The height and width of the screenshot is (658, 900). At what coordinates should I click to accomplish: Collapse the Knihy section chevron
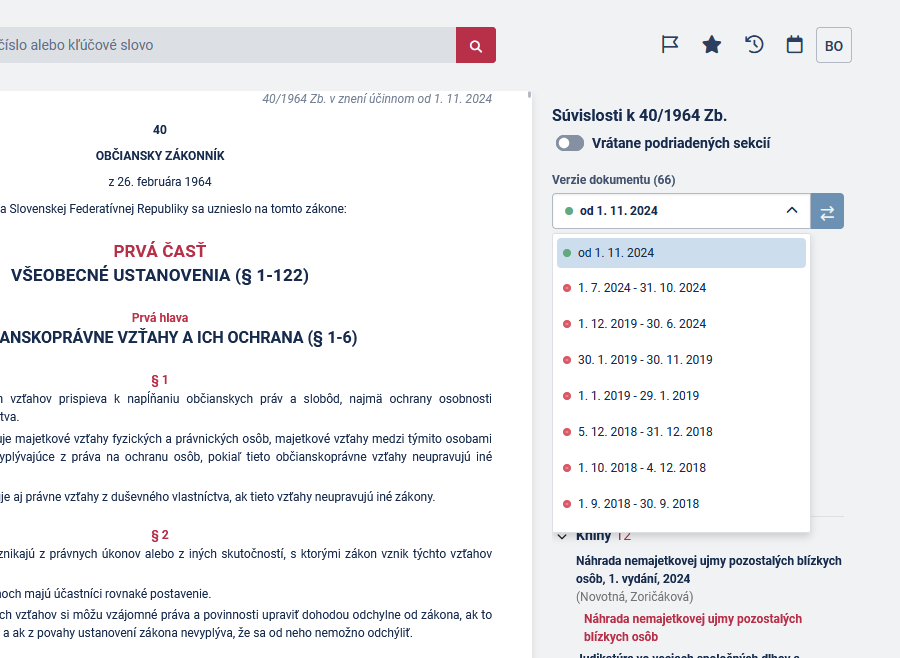[x=562, y=537]
